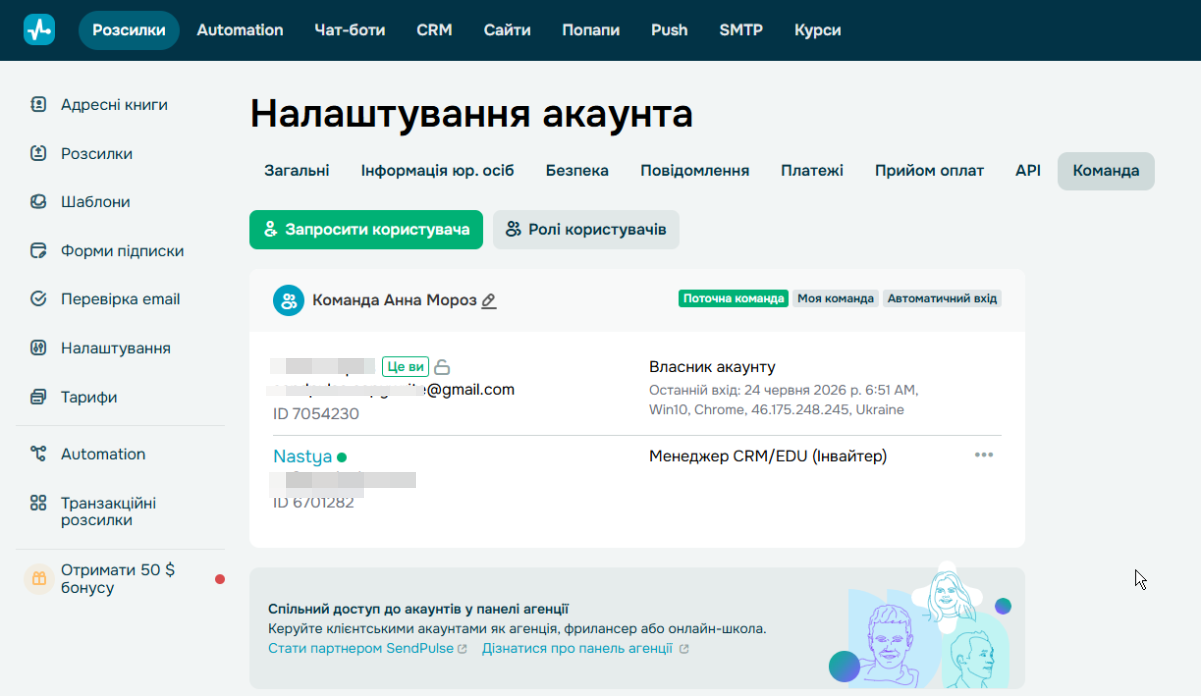Click the gift icon for bonus
1201x696 pixels.
tap(39, 578)
